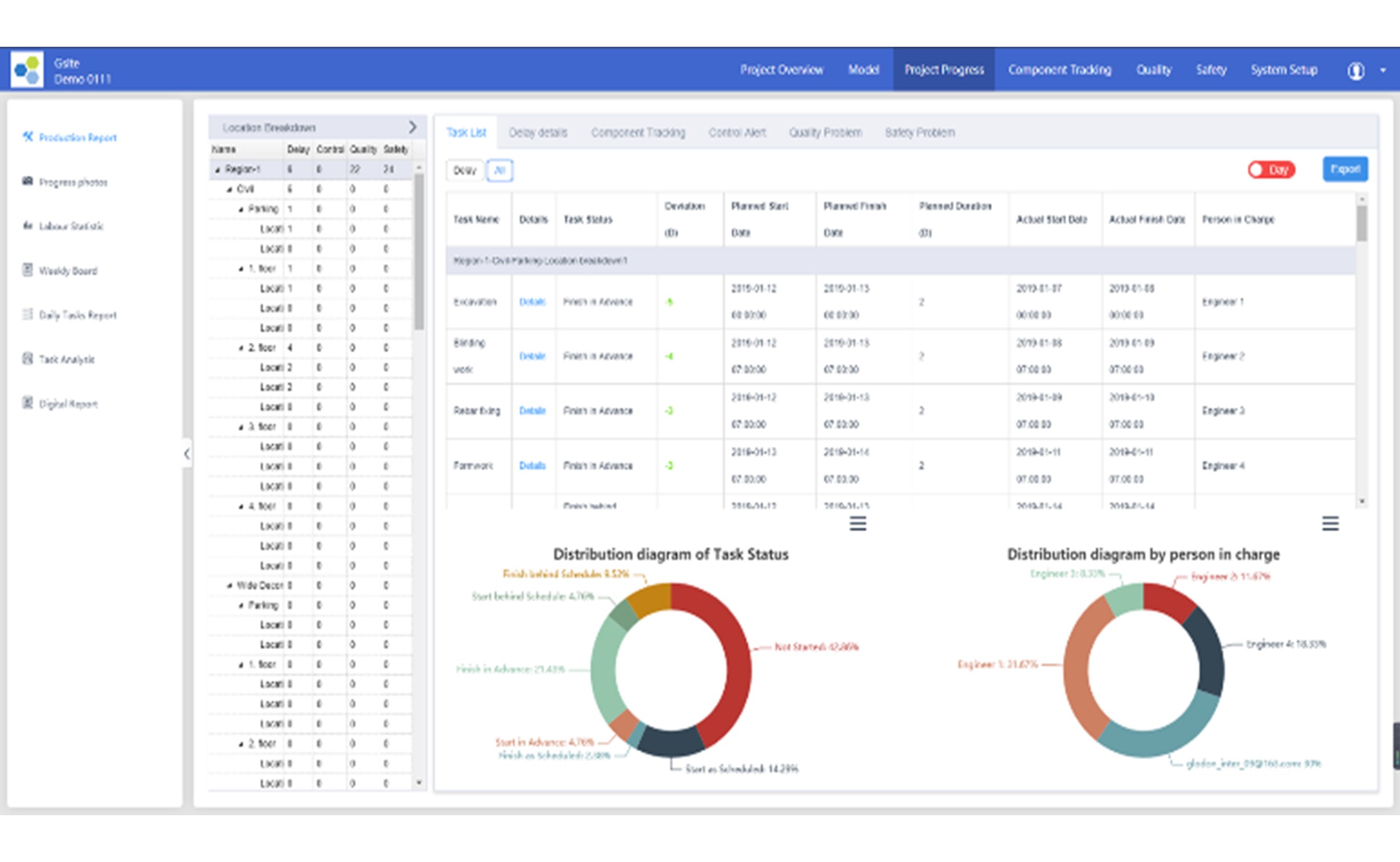
Task: Collapse the 3. floor tree node
Action: (x=241, y=427)
